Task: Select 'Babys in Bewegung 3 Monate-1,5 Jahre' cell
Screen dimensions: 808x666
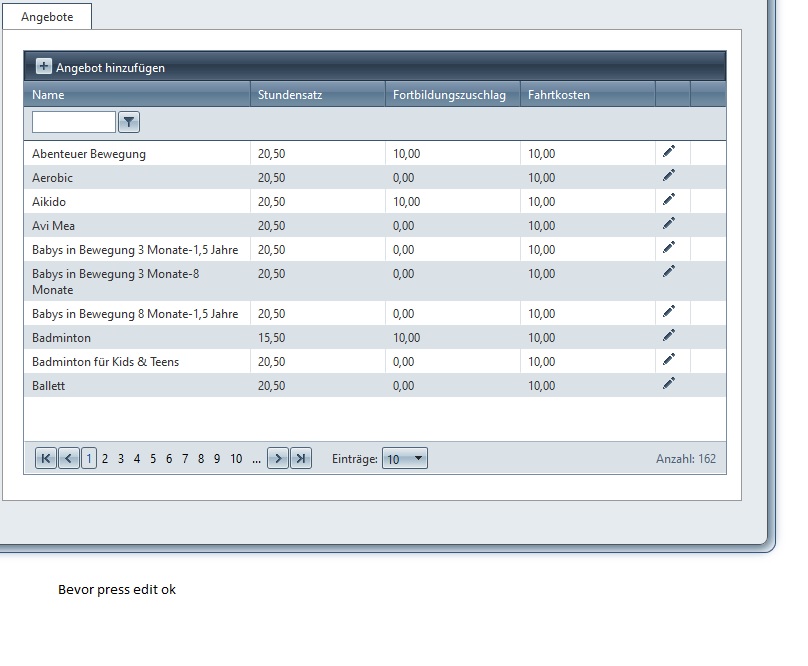Action: (137, 249)
